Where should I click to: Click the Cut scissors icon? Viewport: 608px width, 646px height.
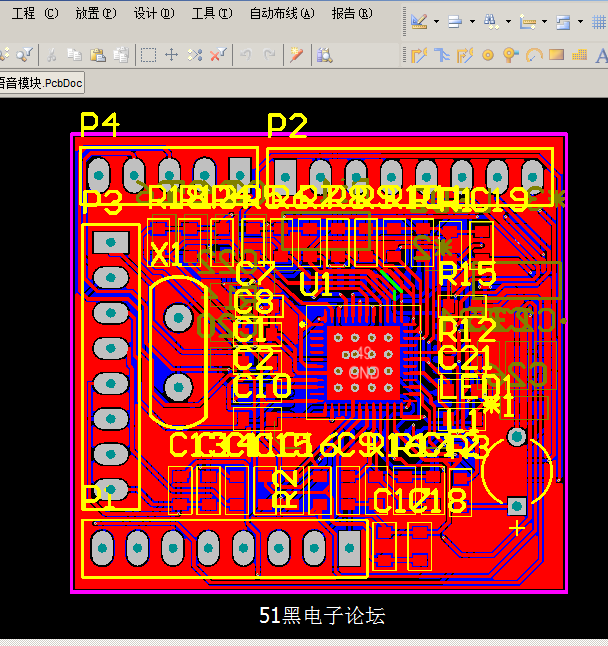pyautogui.click(x=51, y=54)
